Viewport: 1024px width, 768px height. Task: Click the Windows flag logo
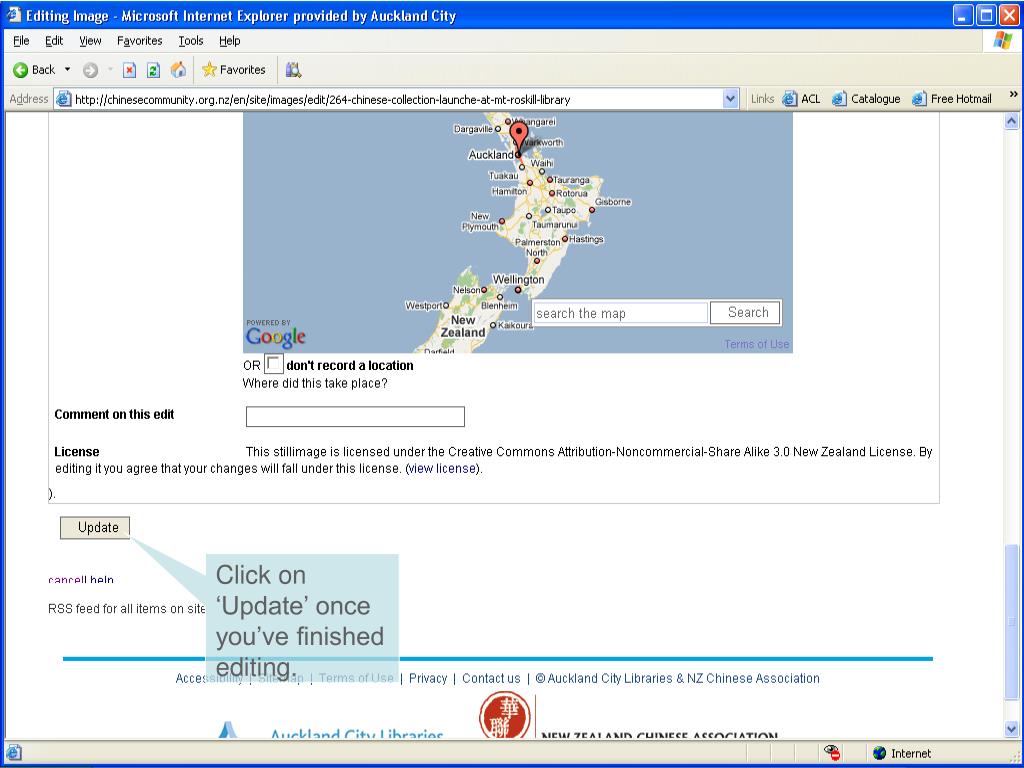1002,40
